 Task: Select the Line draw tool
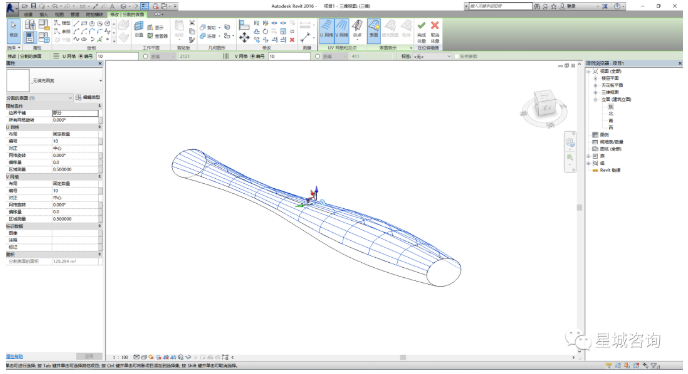point(76,23)
